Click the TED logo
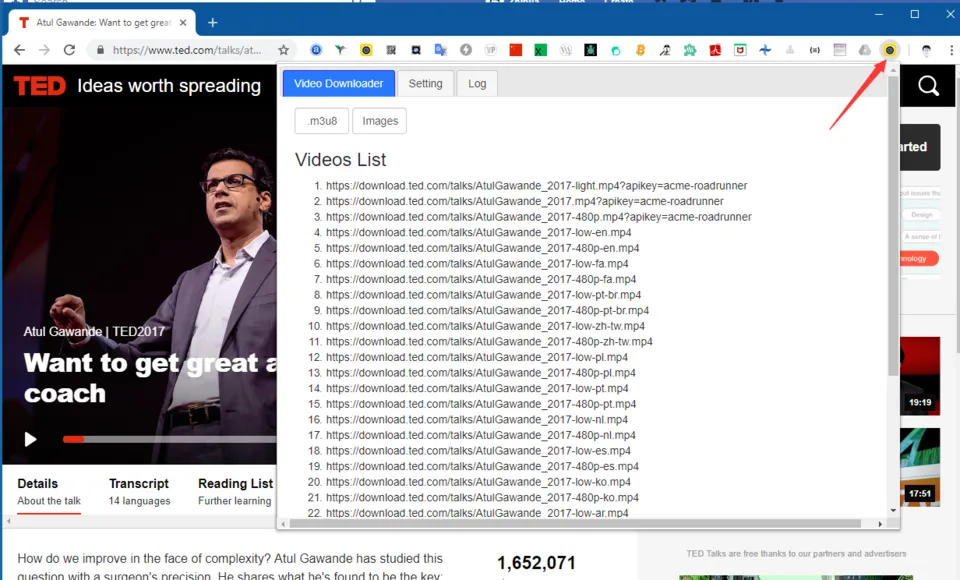 click(40, 86)
